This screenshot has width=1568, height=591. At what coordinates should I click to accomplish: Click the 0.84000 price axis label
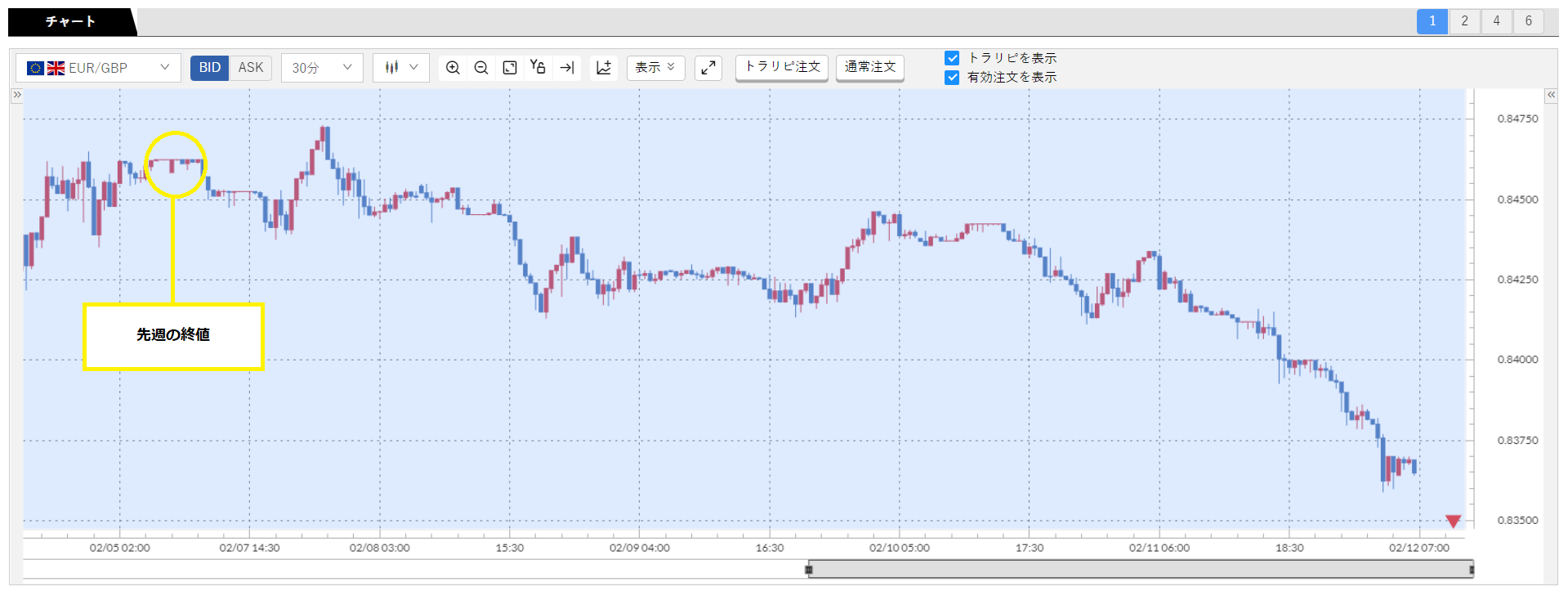(1517, 360)
